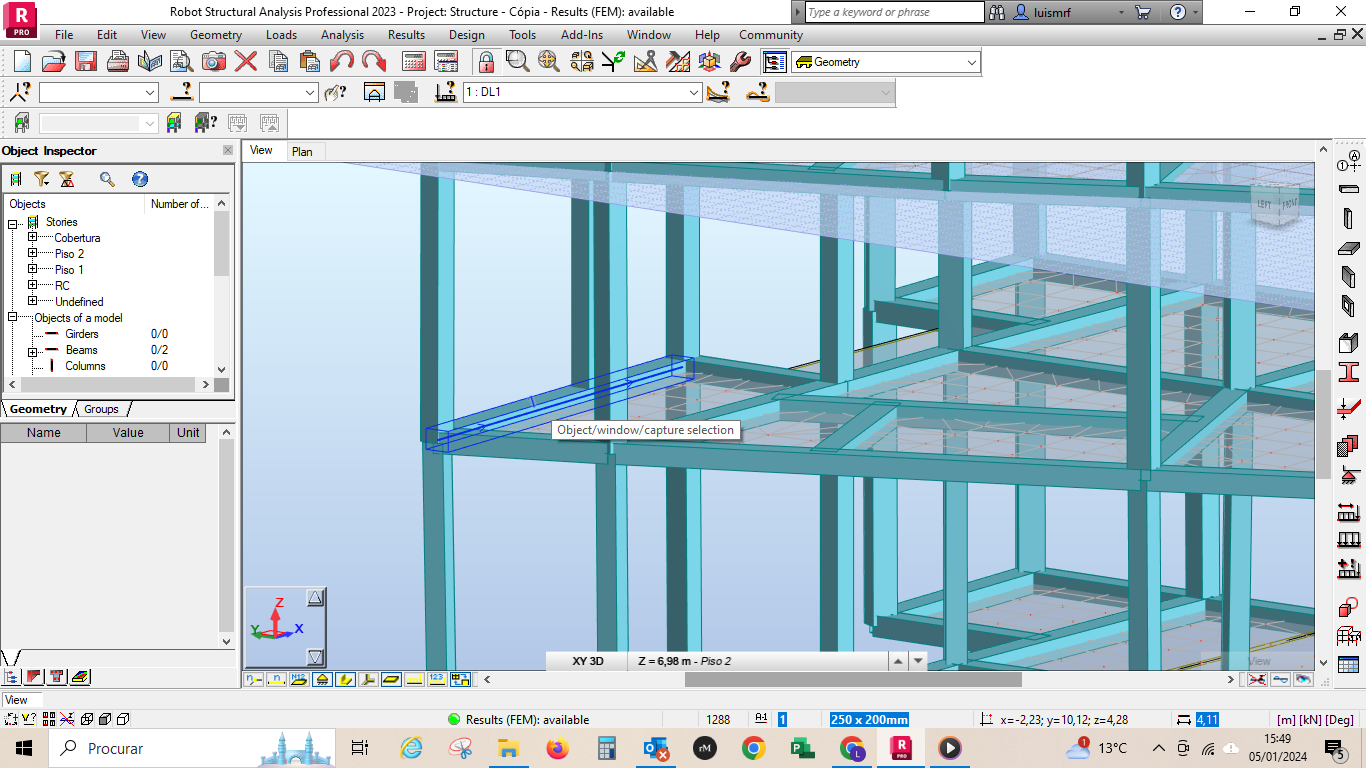Click the 250 x 200mm section status field

coord(869,720)
